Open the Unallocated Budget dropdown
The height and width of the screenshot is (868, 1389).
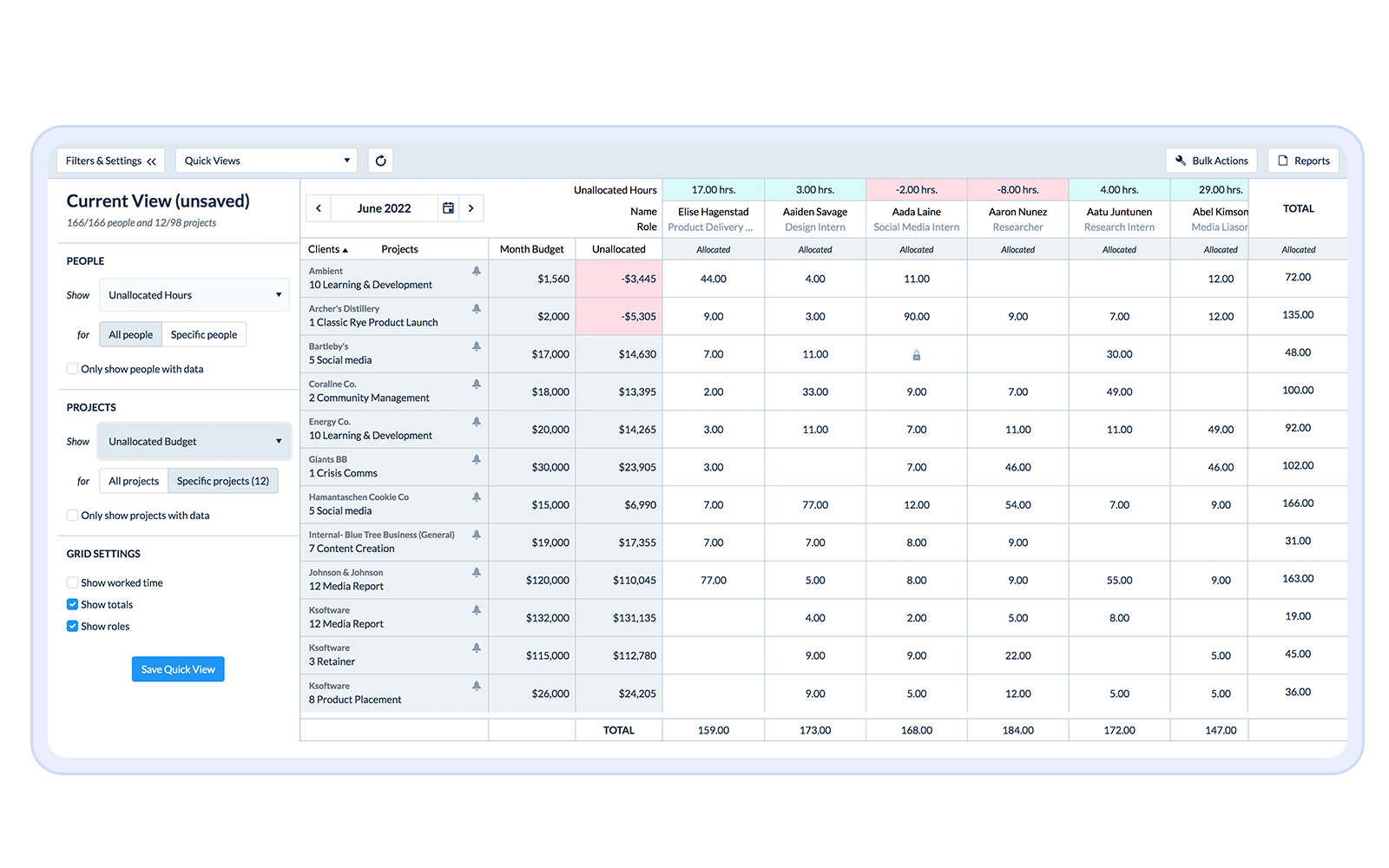(194, 442)
